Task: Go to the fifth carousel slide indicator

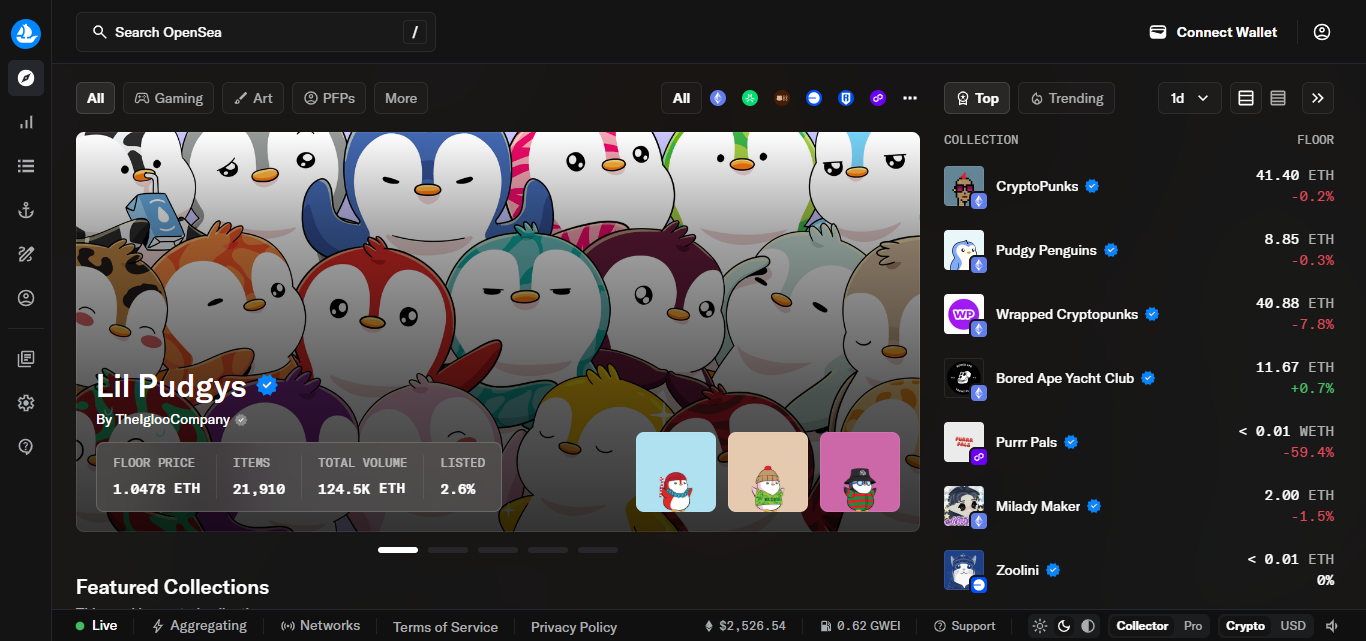Action: coord(598,550)
